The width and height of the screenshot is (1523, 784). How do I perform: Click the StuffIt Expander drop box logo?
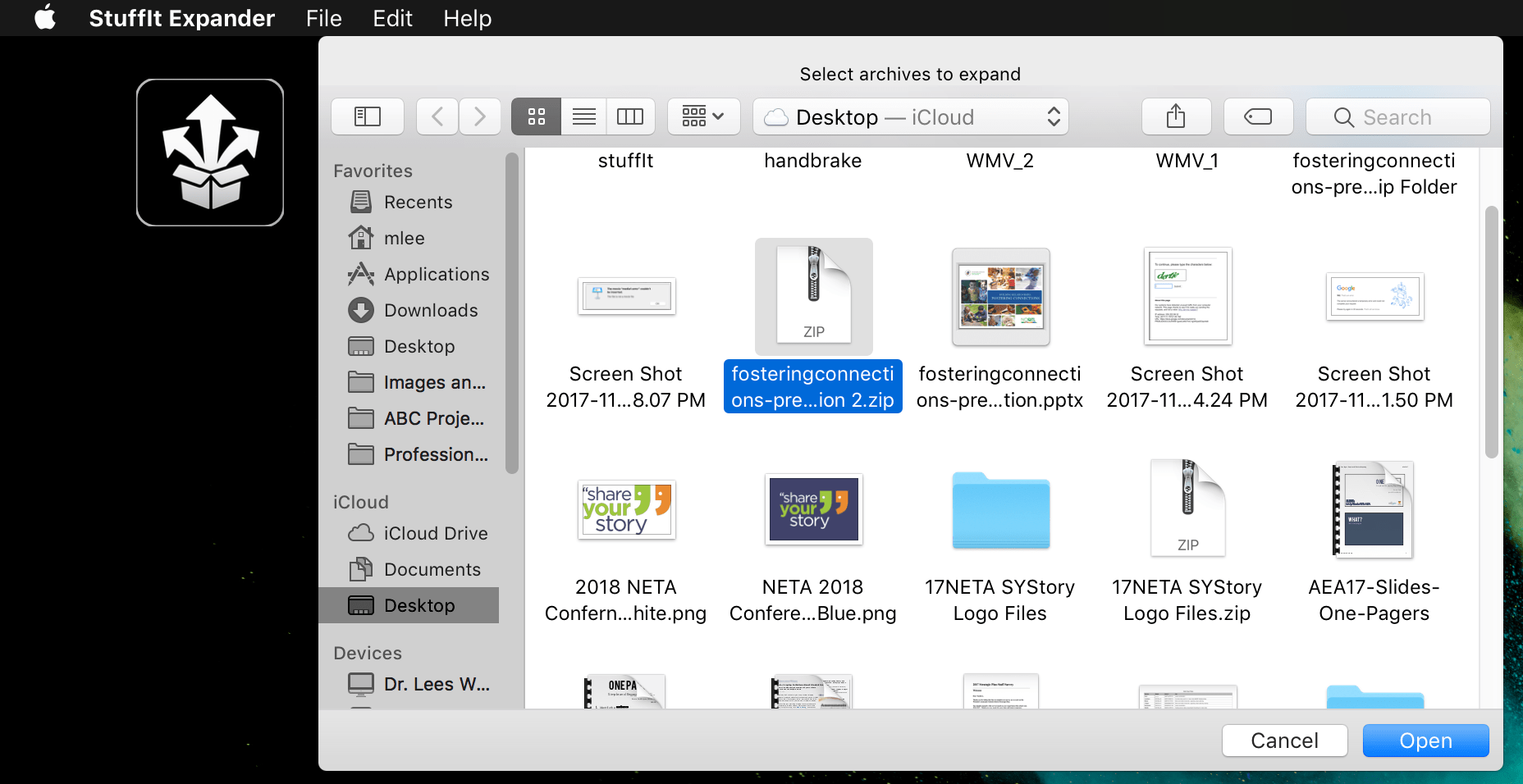(210, 153)
